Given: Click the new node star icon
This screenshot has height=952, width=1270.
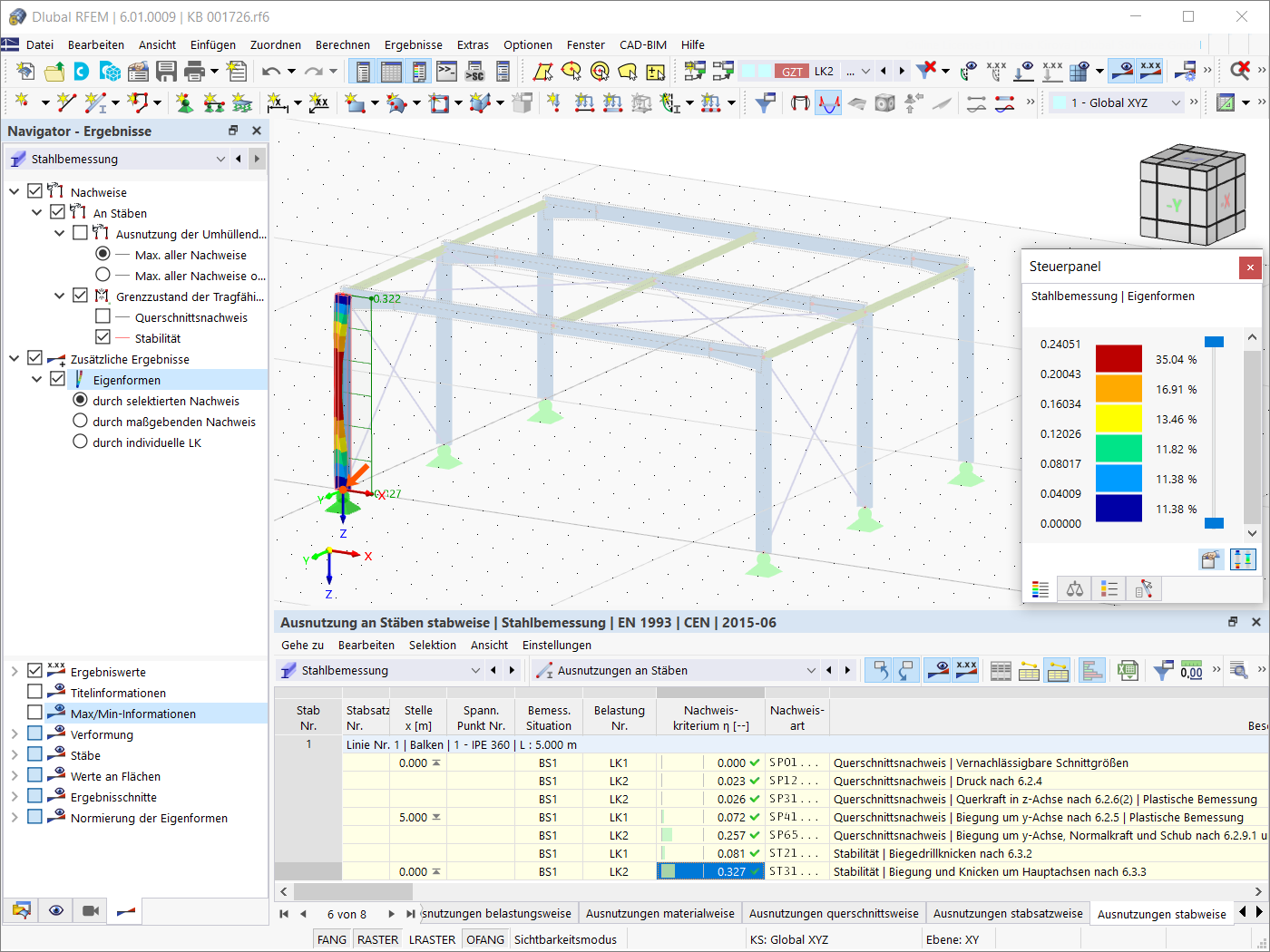Looking at the screenshot, I should 22,102.
